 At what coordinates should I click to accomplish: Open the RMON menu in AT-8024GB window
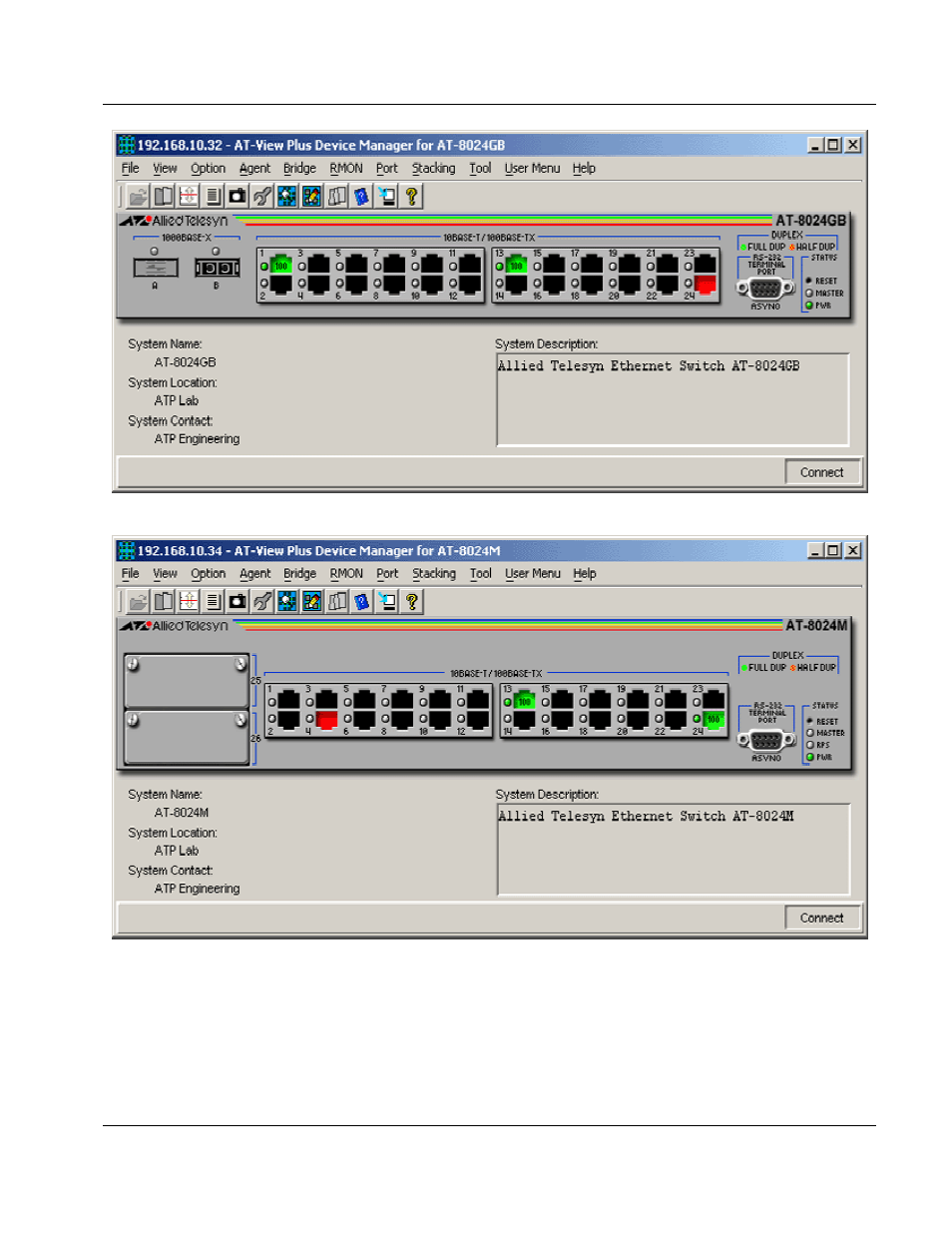coord(346,169)
